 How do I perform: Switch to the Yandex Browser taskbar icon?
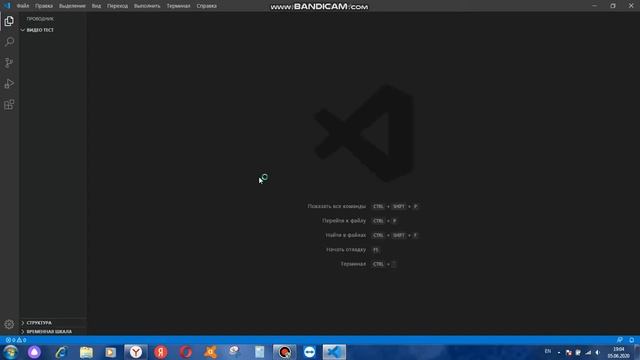[136, 352]
